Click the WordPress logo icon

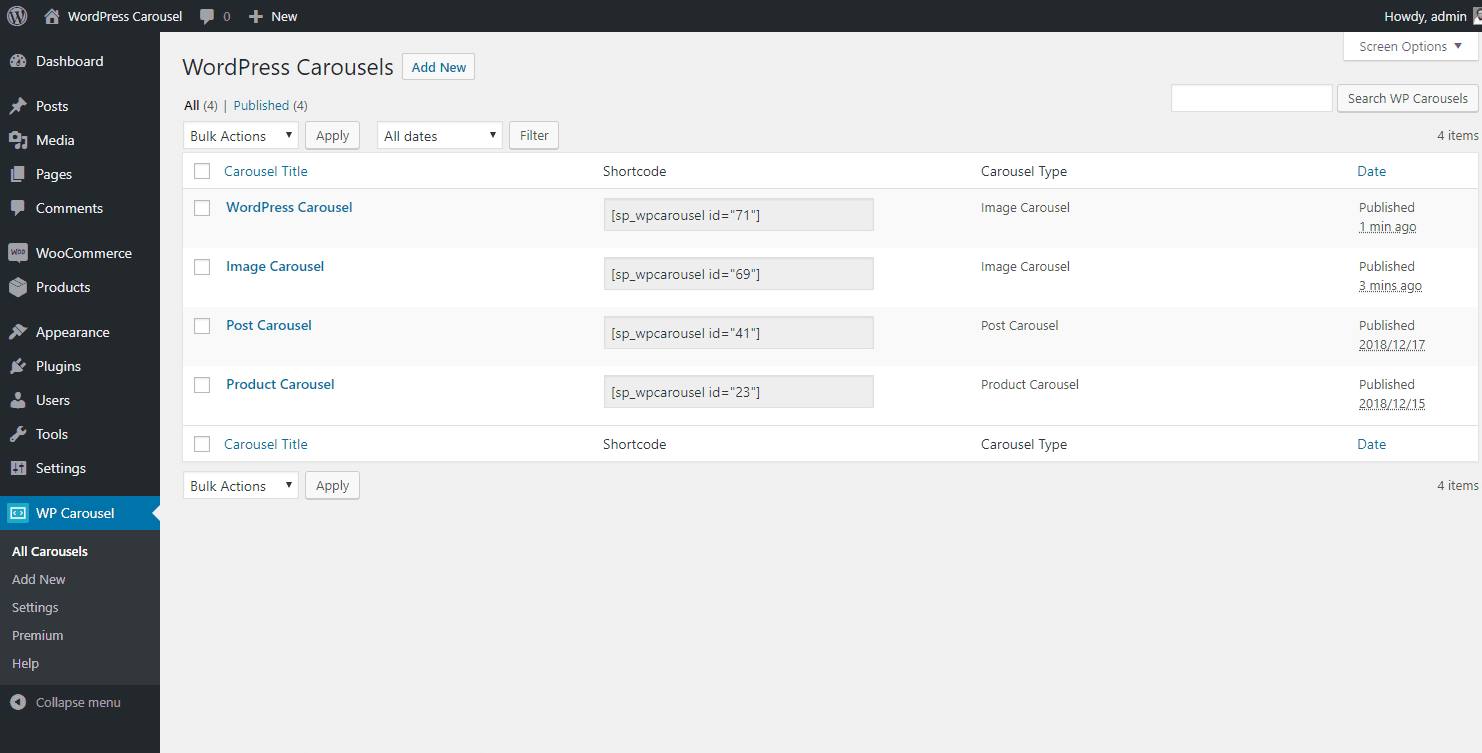pyautogui.click(x=17, y=16)
